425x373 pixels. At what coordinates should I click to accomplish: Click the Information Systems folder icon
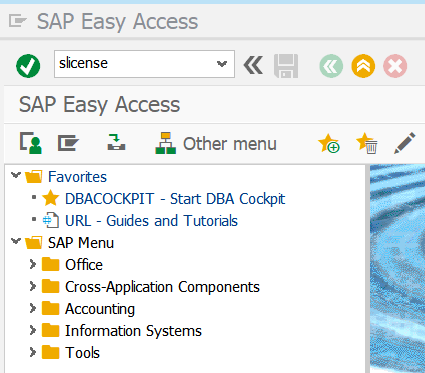pyautogui.click(x=51, y=330)
